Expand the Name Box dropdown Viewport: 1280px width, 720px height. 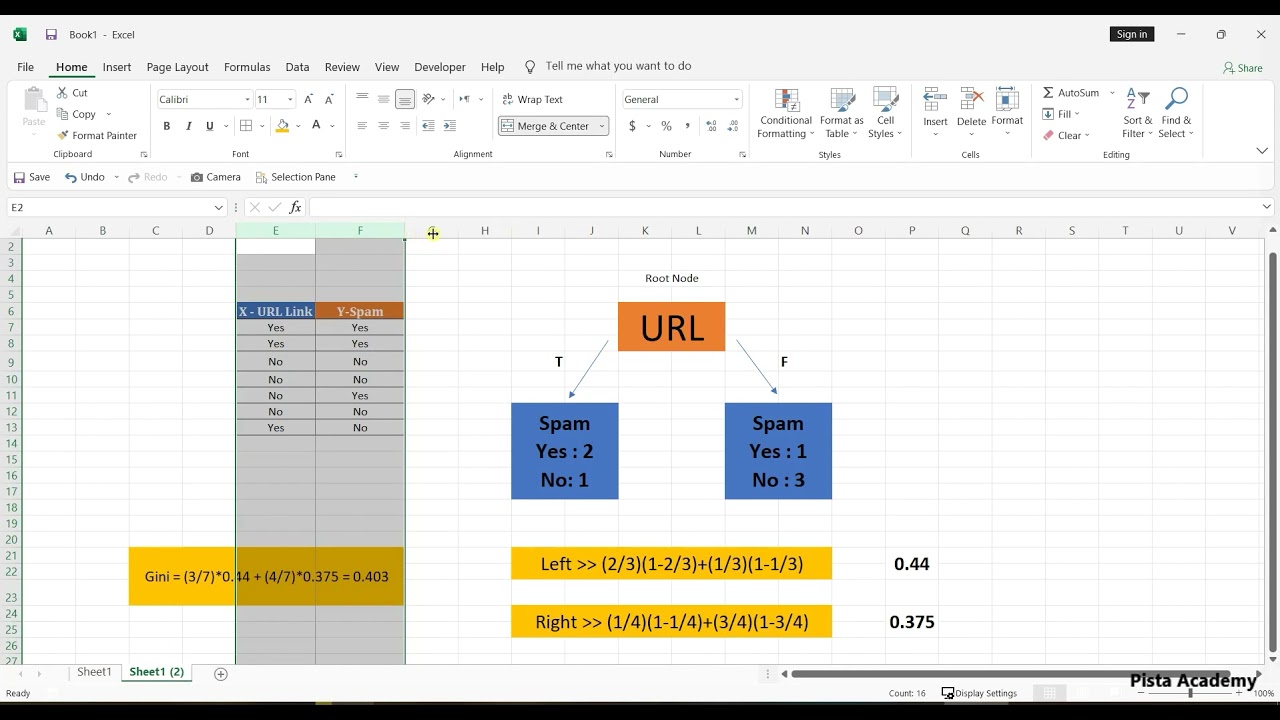coord(219,207)
